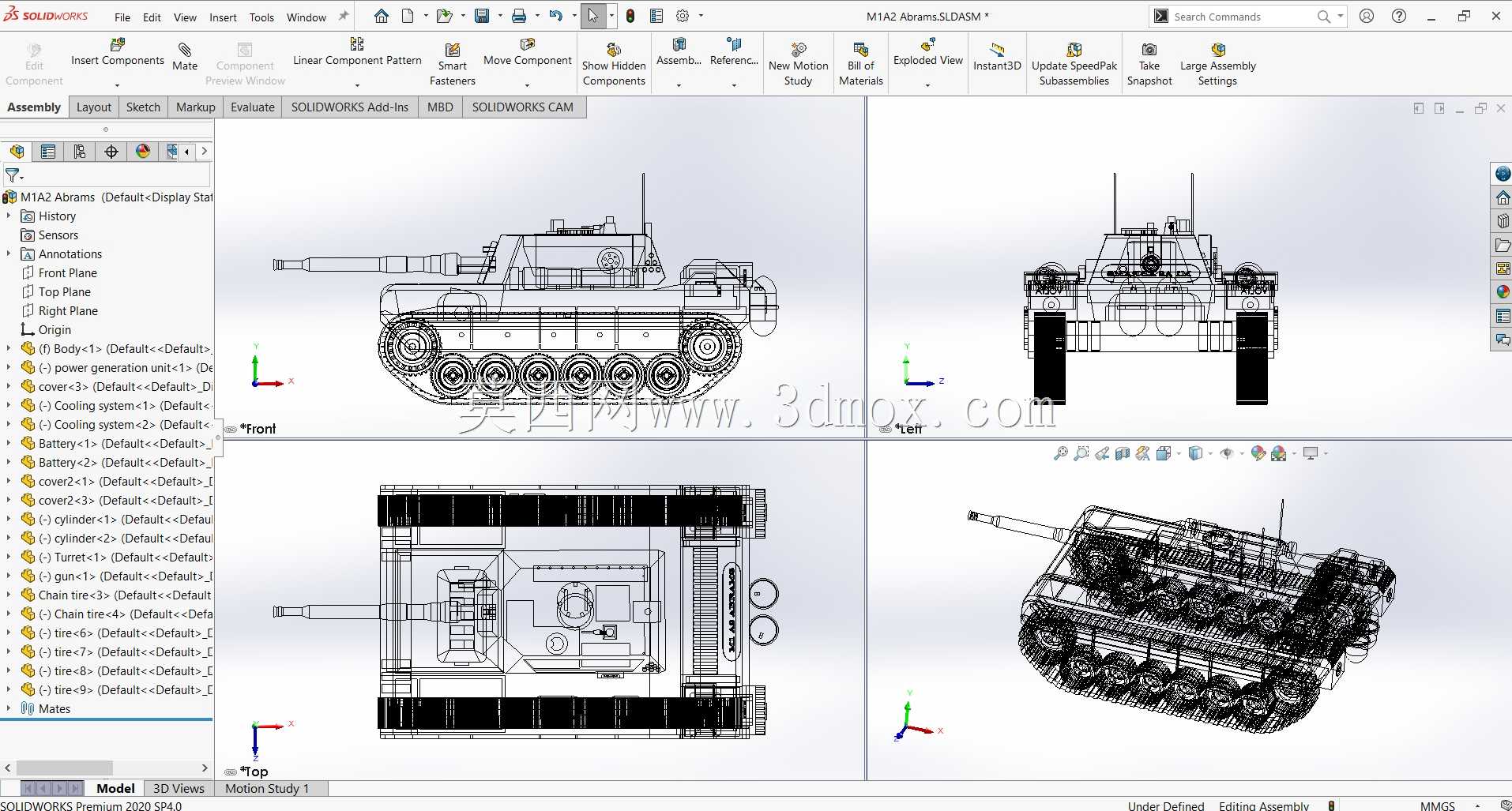Open the Edit menu

click(x=152, y=17)
